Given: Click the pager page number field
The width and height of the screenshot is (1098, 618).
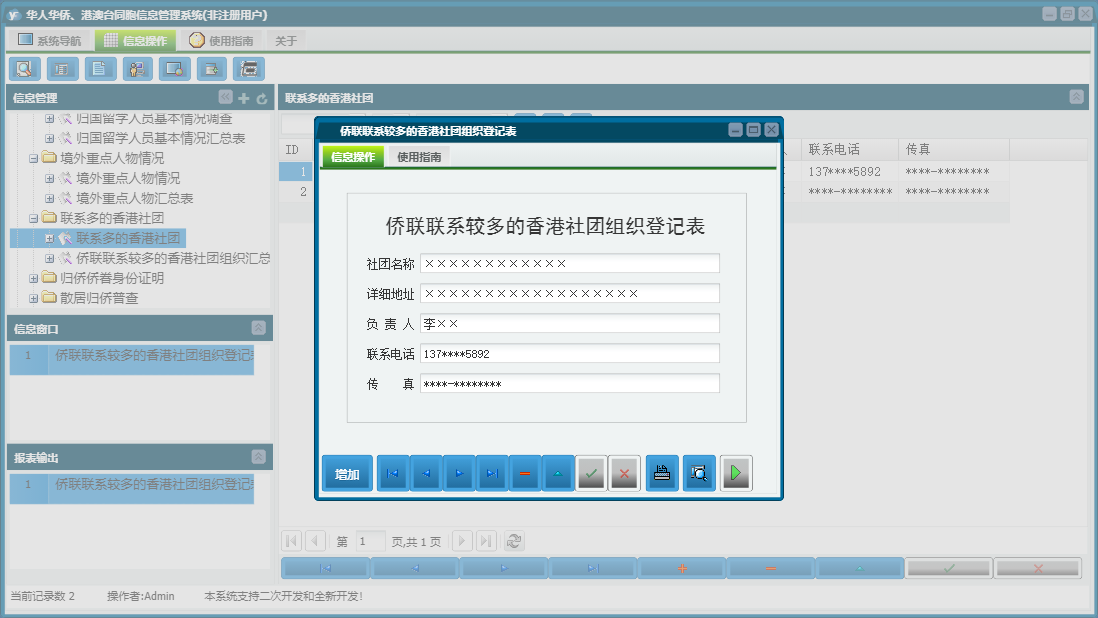Looking at the screenshot, I should 370,541.
